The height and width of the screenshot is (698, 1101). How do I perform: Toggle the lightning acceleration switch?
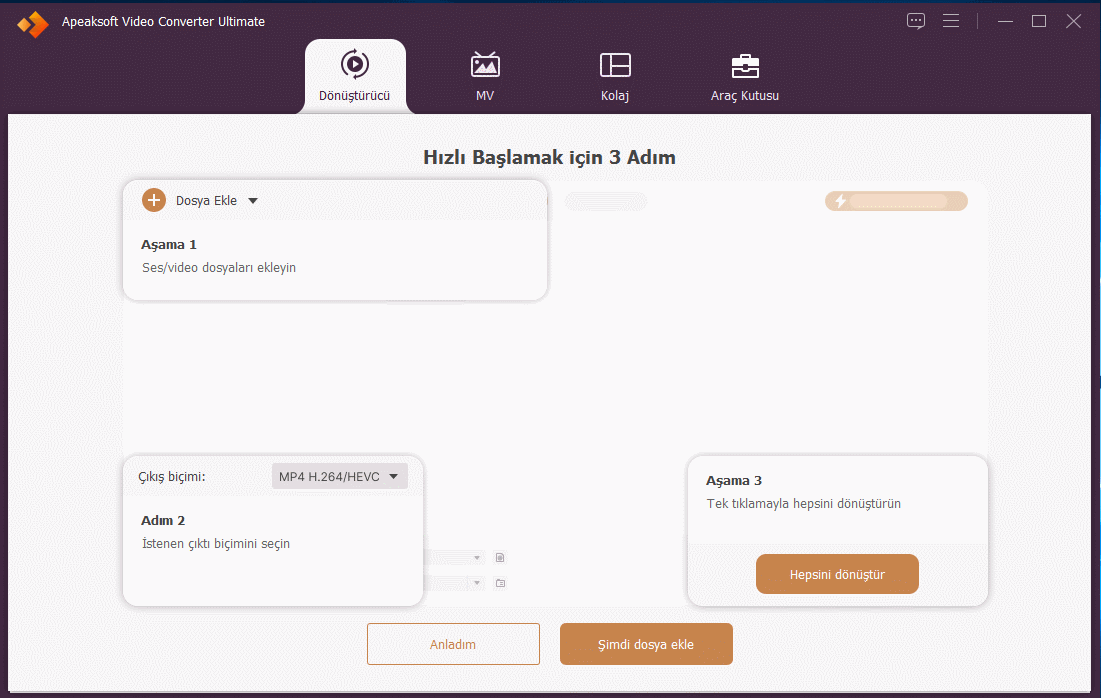coord(896,201)
